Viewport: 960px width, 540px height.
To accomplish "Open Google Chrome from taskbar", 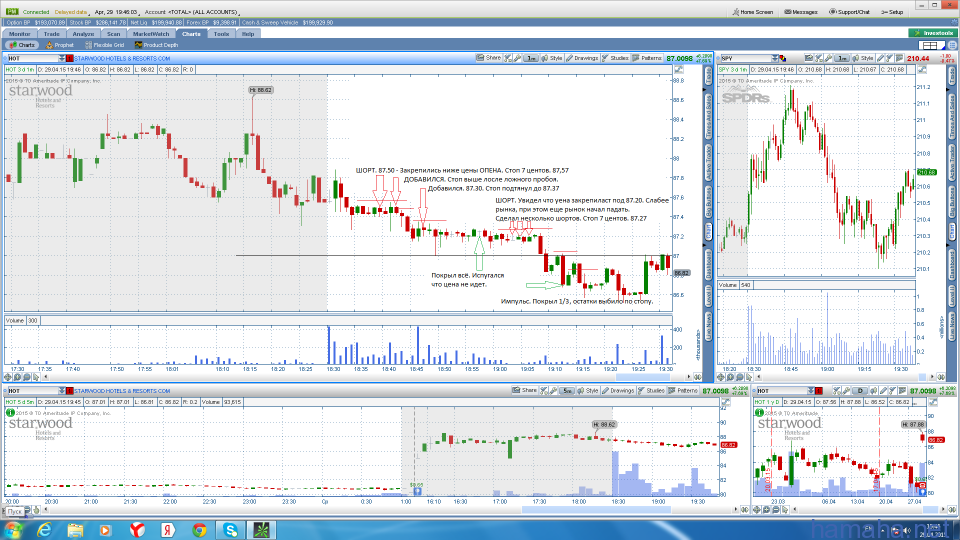I will coord(199,530).
